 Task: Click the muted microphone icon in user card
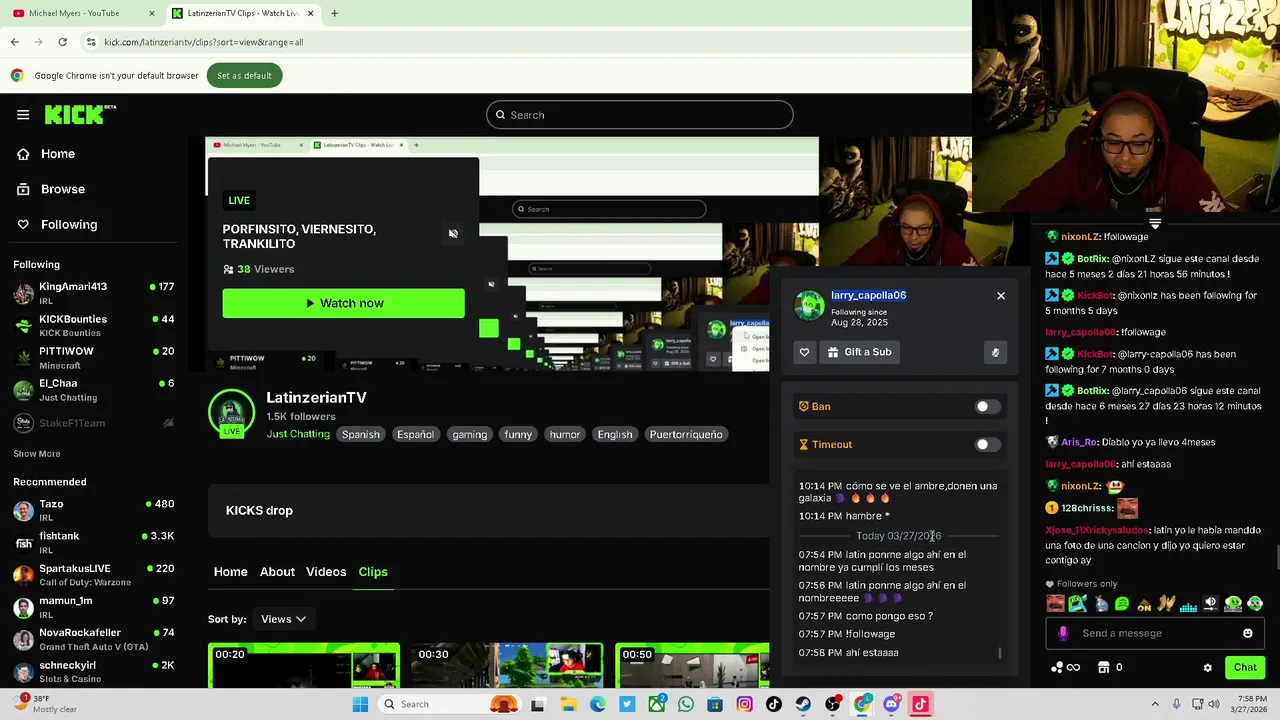coord(995,352)
